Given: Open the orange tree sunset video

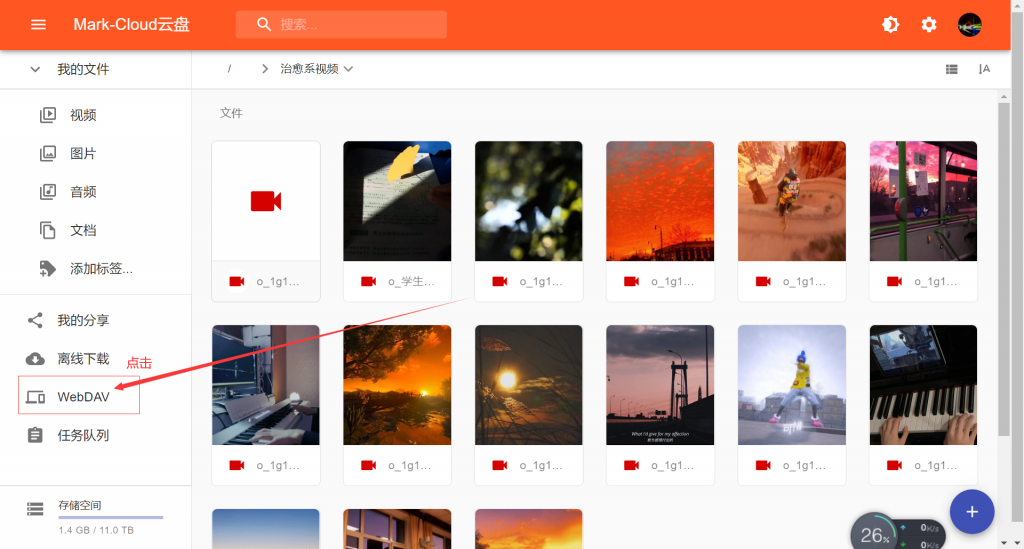Looking at the screenshot, I should pyautogui.click(x=397, y=385).
